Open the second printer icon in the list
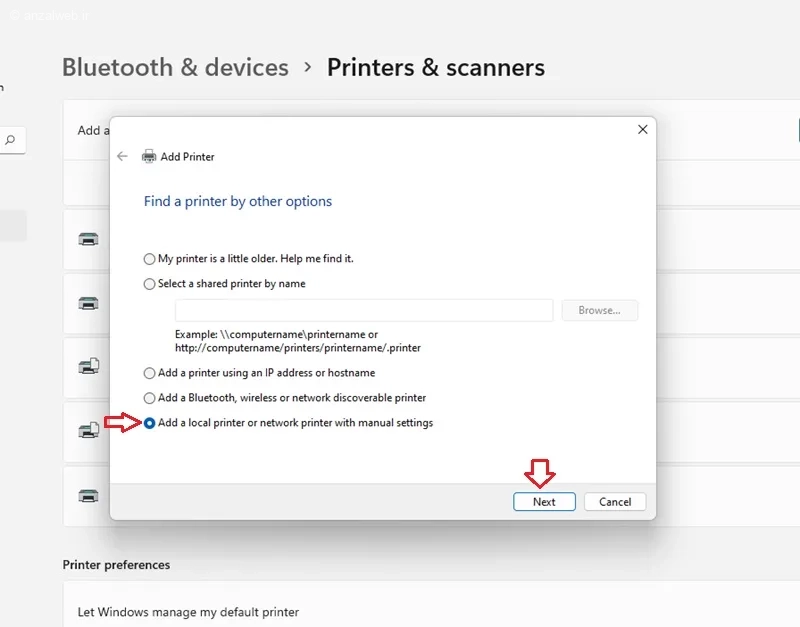 (x=88, y=303)
